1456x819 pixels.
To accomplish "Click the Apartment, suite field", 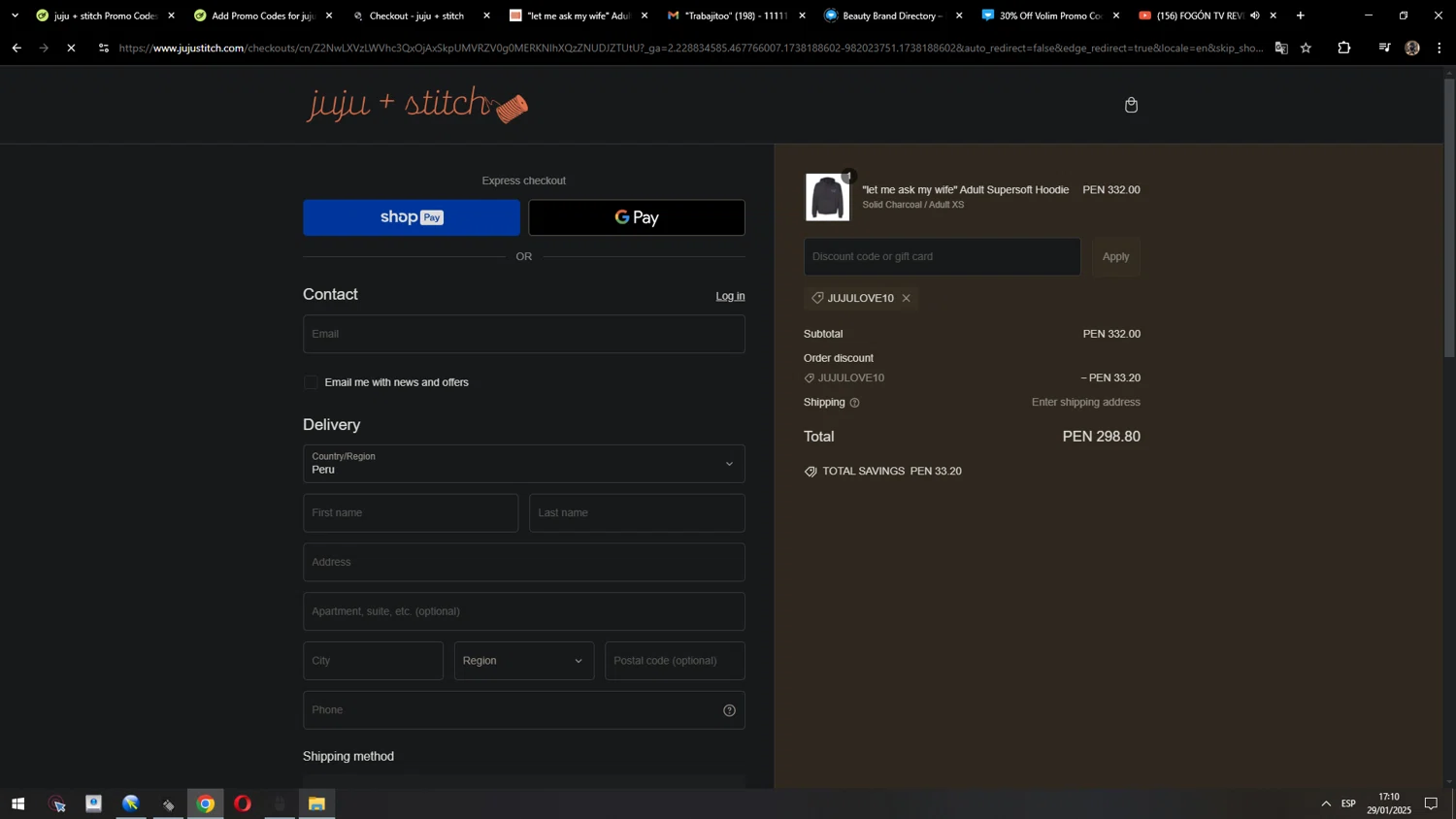I will click(524, 611).
